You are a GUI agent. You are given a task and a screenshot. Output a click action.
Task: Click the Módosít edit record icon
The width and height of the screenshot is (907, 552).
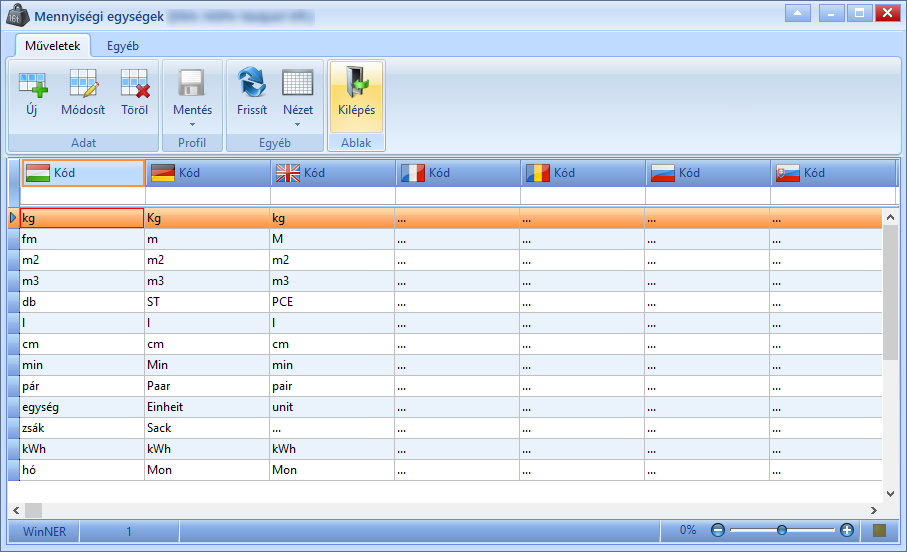83,84
